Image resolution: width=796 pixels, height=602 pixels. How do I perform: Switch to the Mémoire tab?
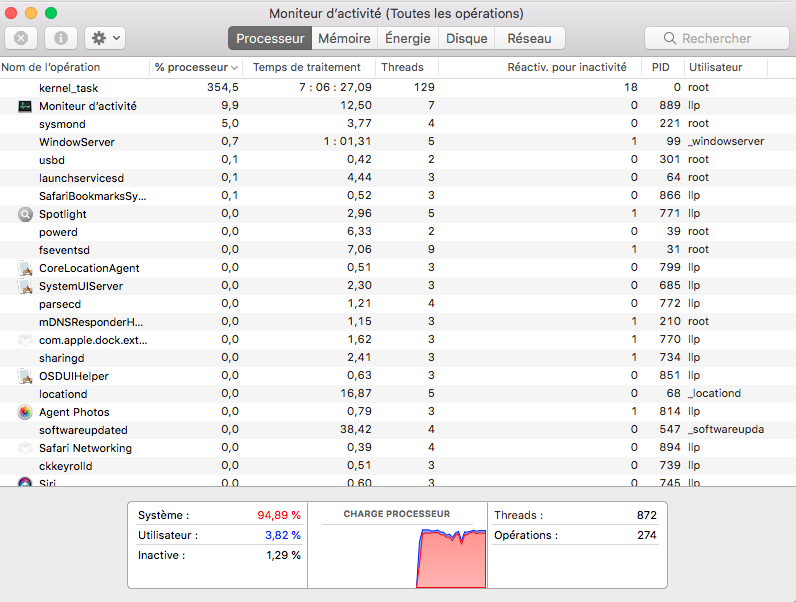(344, 38)
